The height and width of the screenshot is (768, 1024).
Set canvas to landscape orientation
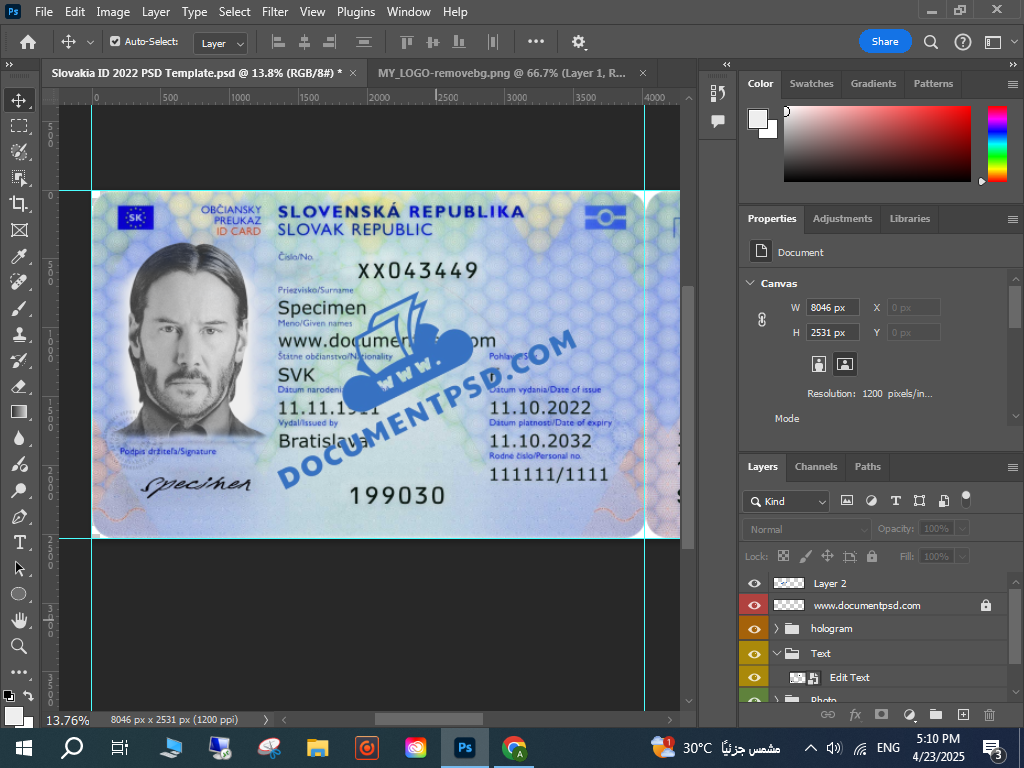(844, 364)
